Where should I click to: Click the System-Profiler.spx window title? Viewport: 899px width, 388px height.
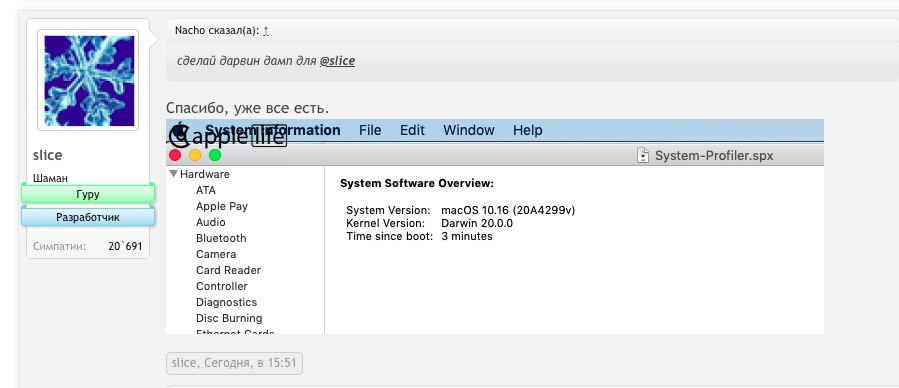pos(714,155)
